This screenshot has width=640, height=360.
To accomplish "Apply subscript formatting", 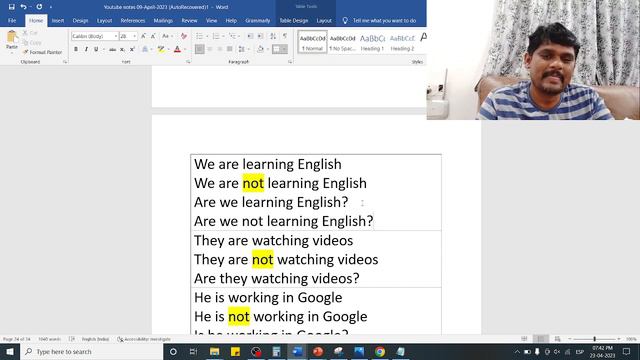I will [x=122, y=49].
